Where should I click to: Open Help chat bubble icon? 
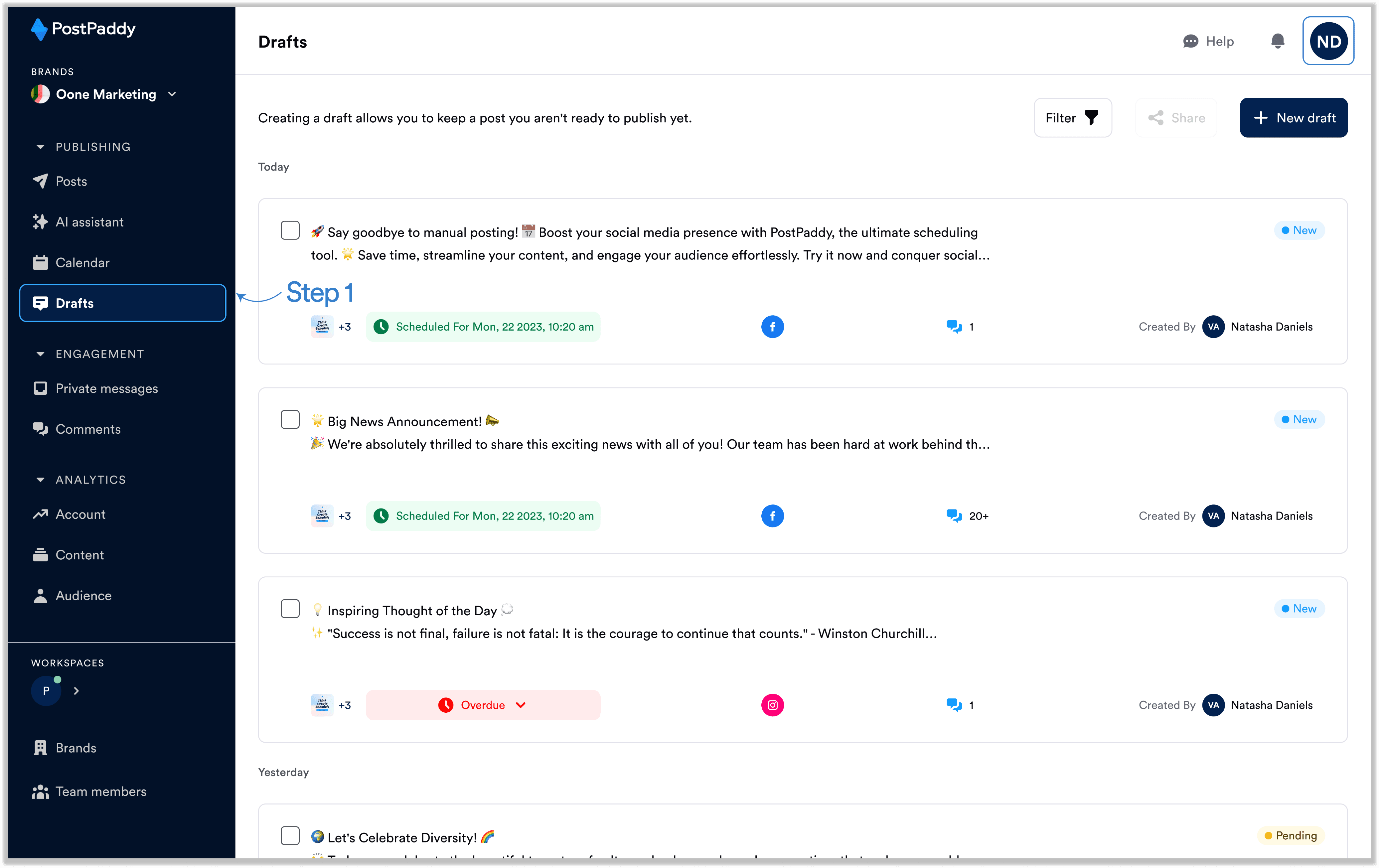(1190, 41)
